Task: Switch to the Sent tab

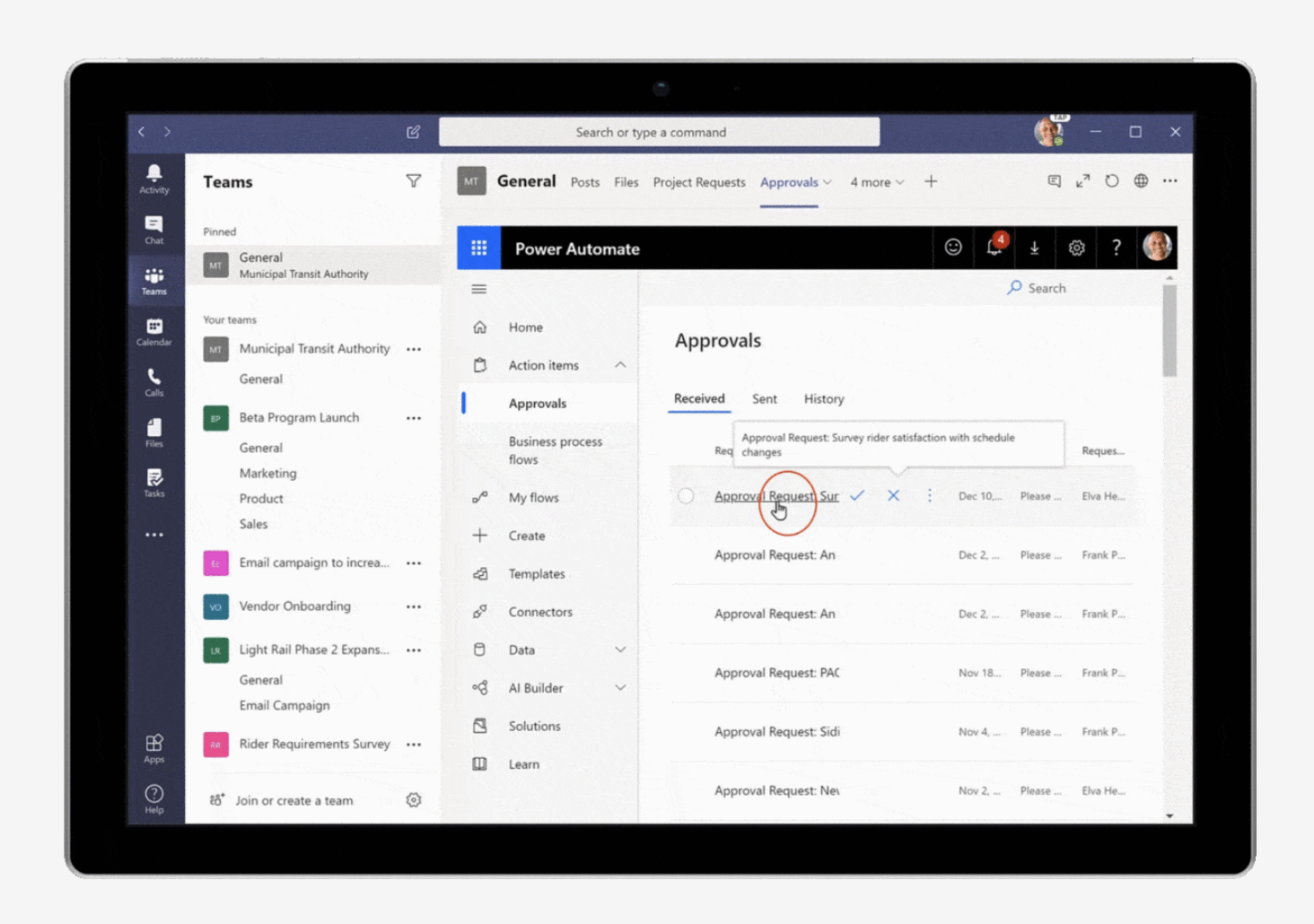Action: coord(764,399)
